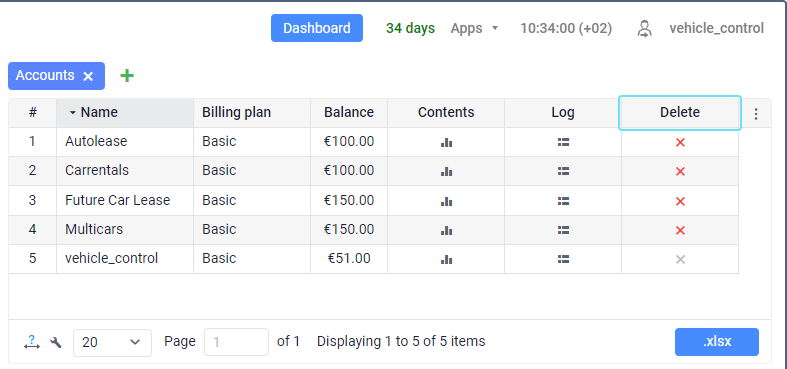The height and width of the screenshot is (369, 787).
Task: Open the rows-per-page dropdown showing 20
Action: pyautogui.click(x=112, y=343)
